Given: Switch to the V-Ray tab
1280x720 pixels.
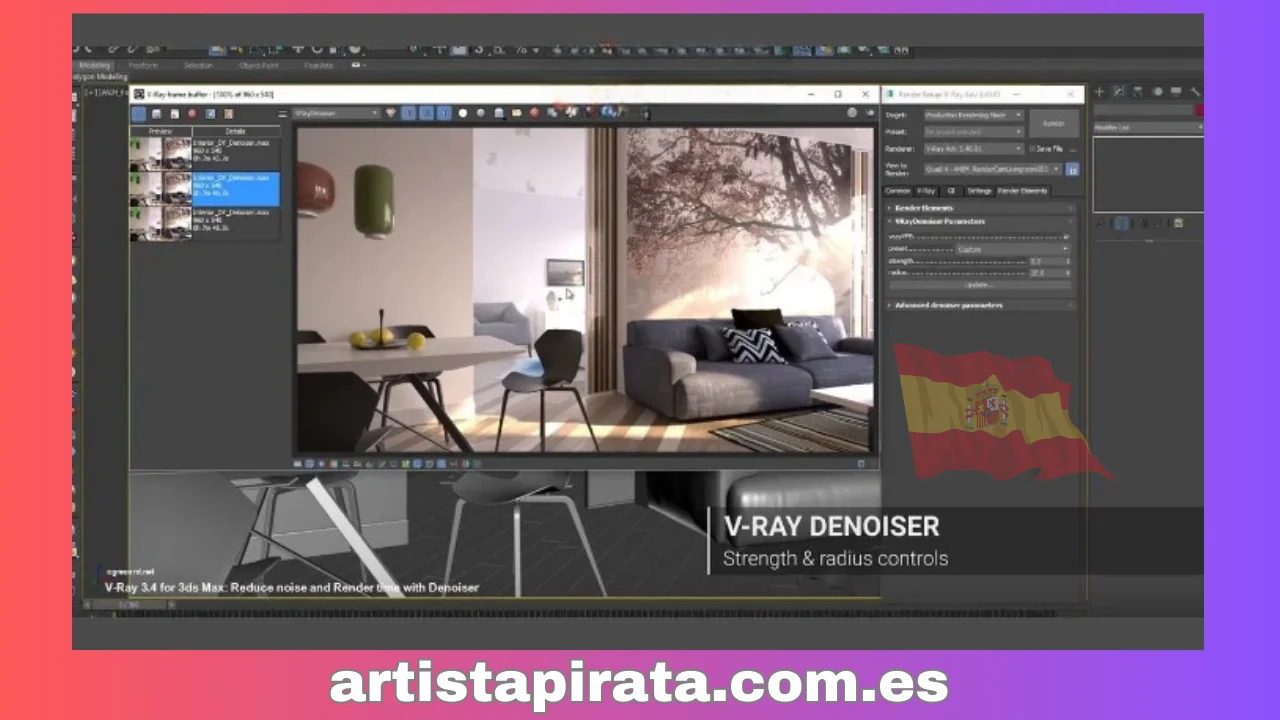Looking at the screenshot, I should (926, 191).
